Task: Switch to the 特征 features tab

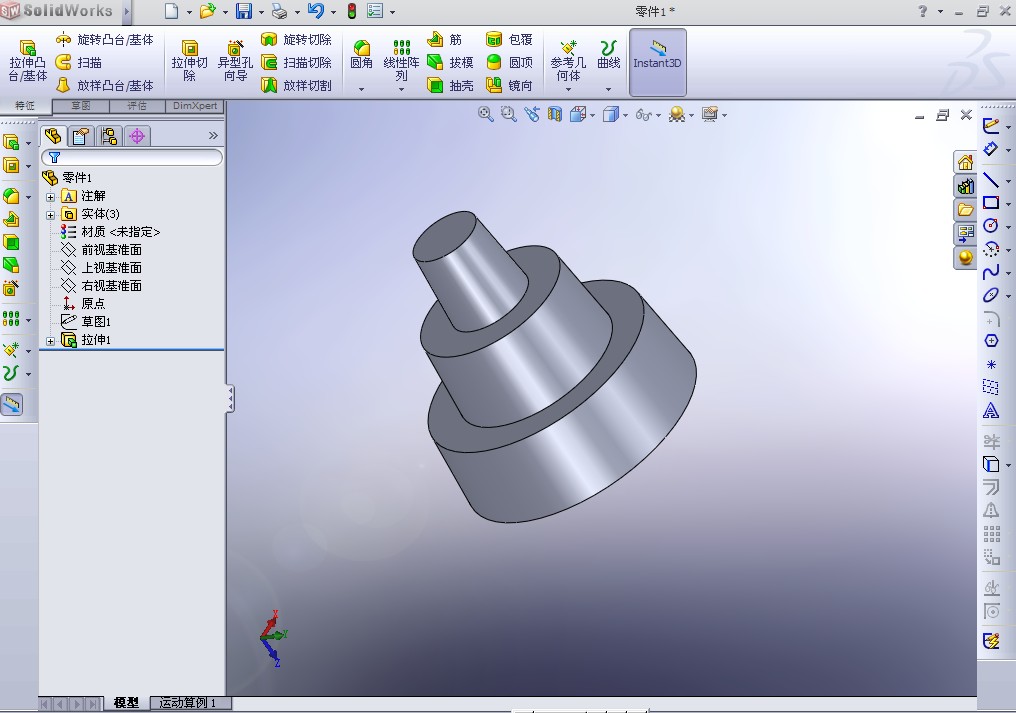Action: point(25,106)
